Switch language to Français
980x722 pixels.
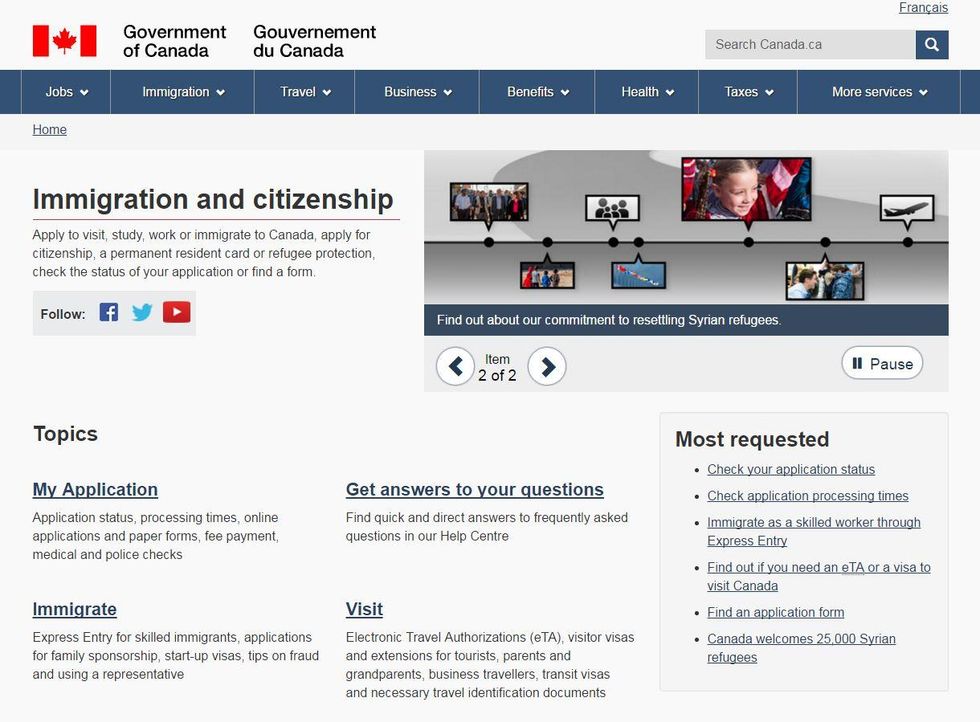click(x=923, y=8)
